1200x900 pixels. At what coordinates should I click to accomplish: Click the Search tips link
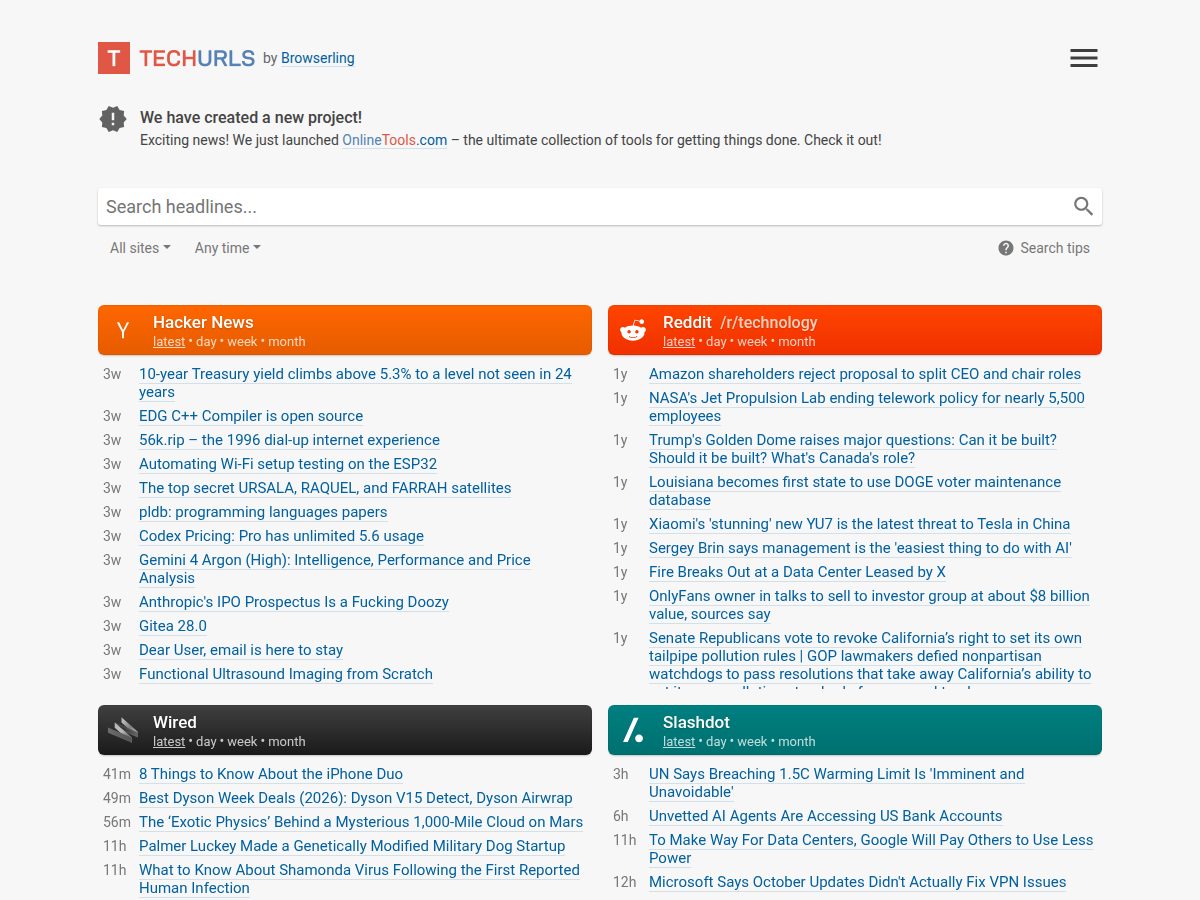pyautogui.click(x=1055, y=248)
